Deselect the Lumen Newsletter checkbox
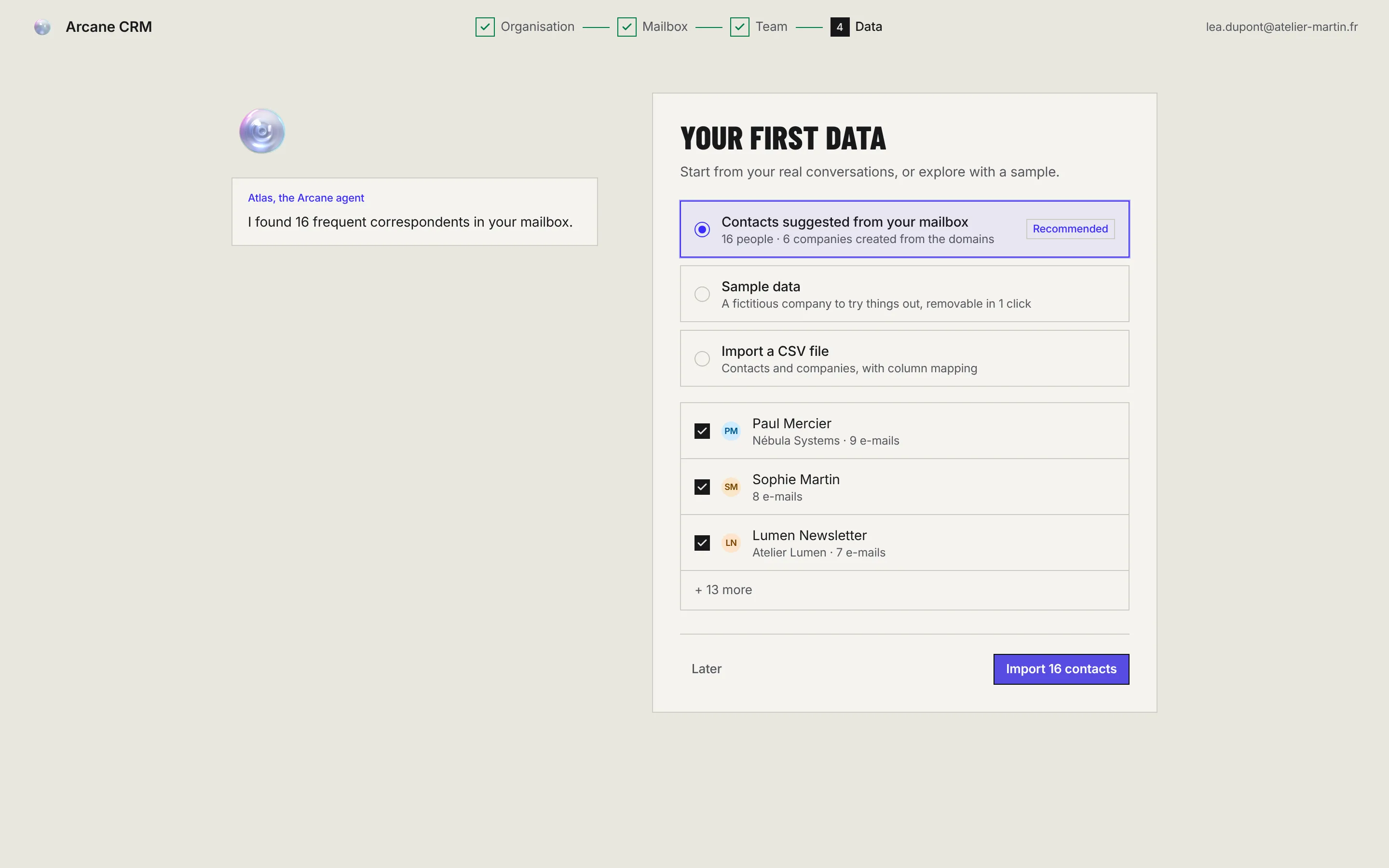 702,543
